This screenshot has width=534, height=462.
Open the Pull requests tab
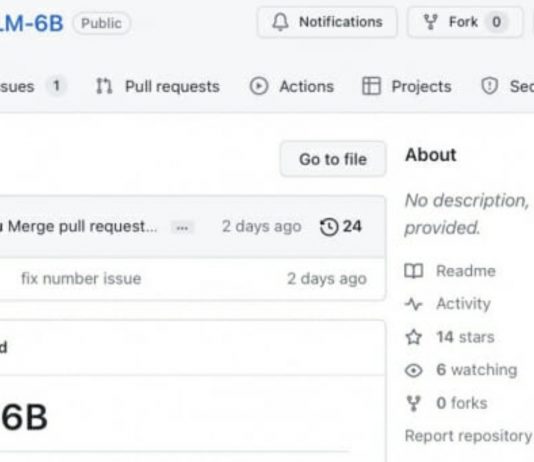tap(158, 86)
